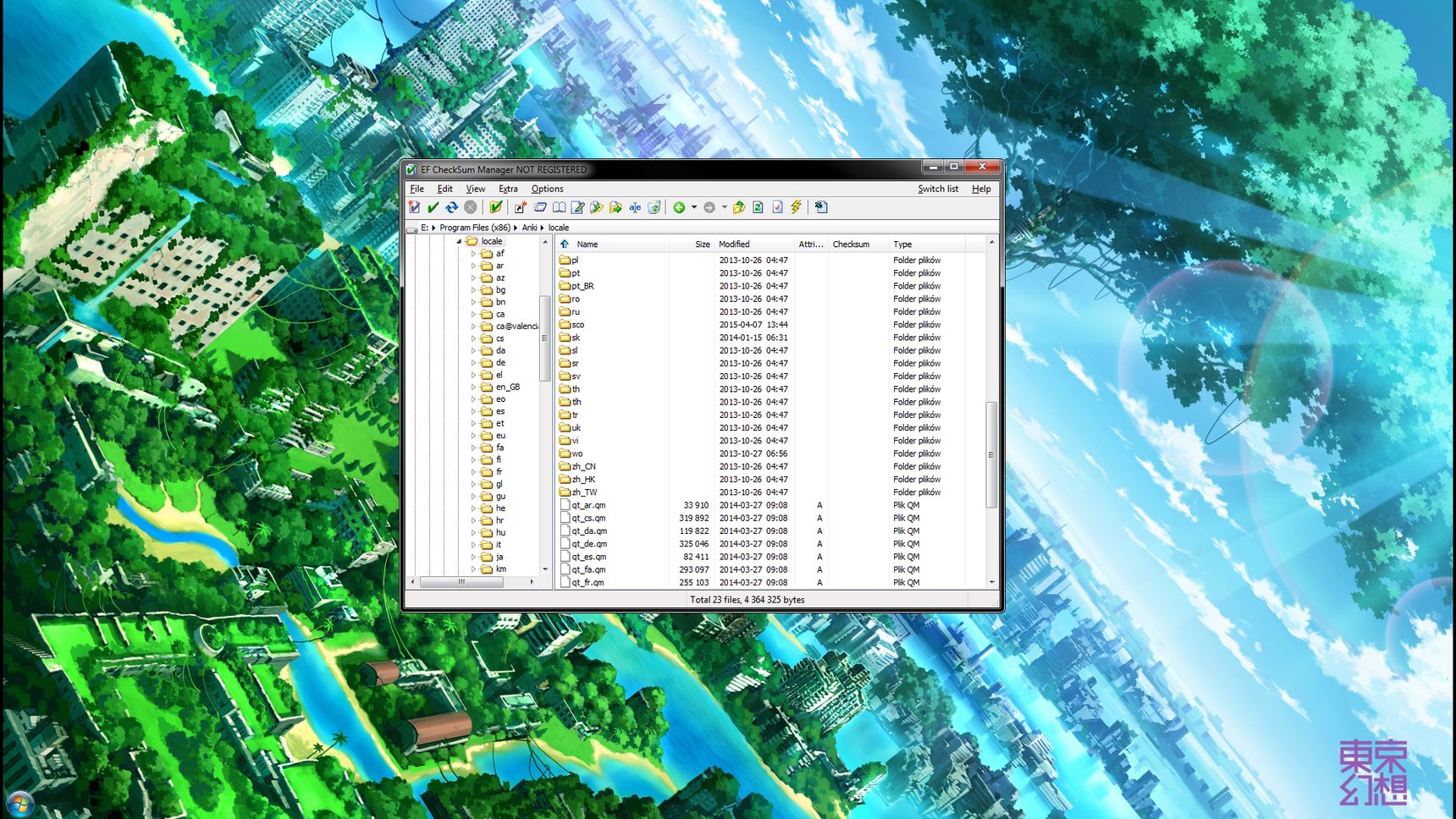Open Windows Start button

pos(20,803)
